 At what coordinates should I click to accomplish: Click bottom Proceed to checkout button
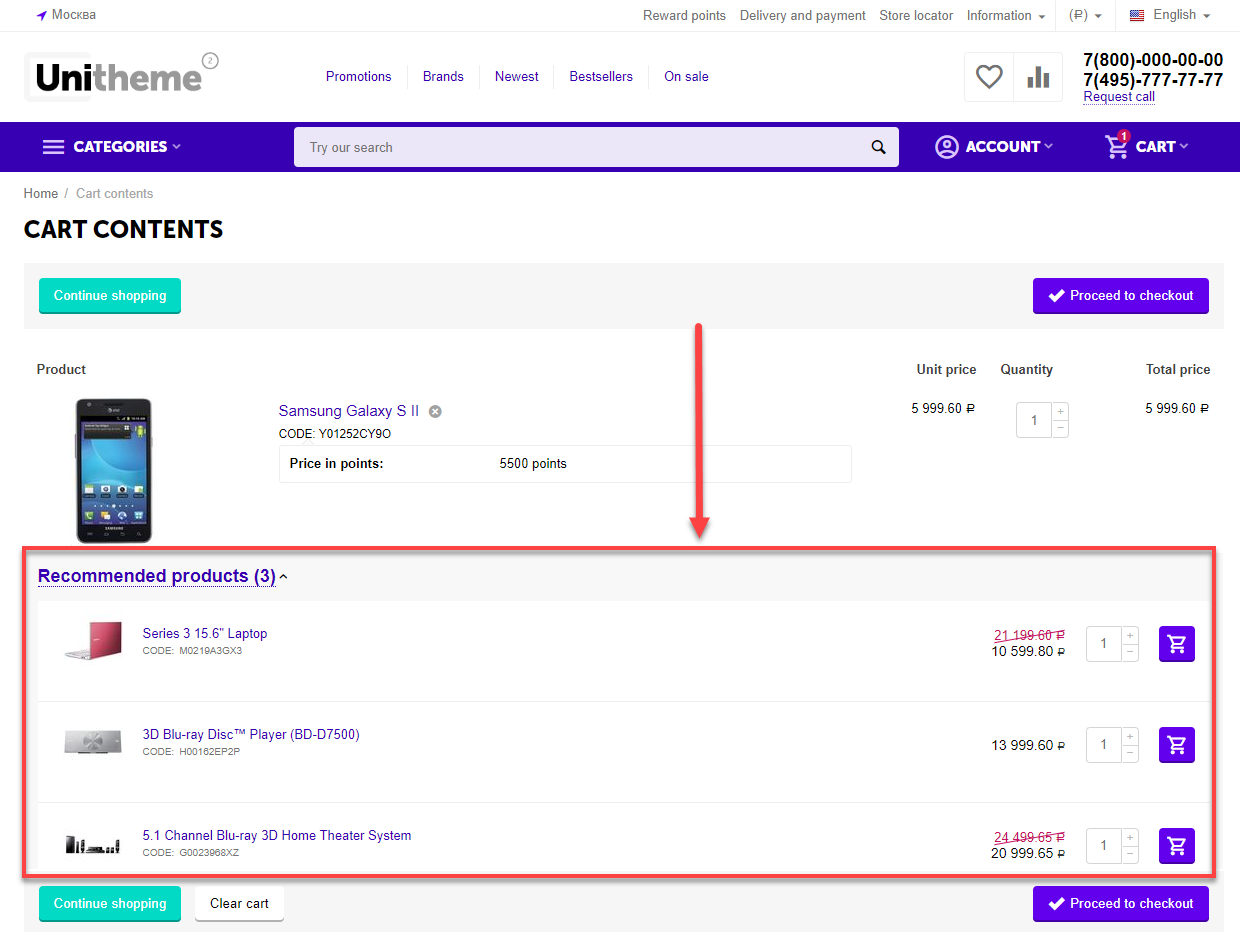(x=1121, y=904)
